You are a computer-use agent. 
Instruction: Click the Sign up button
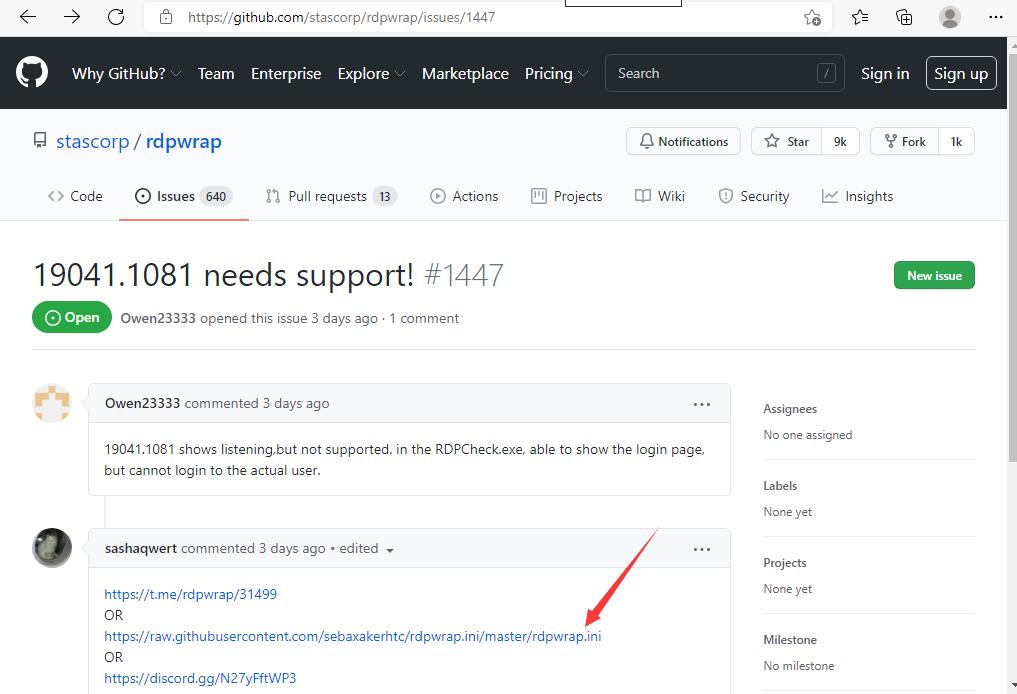(961, 73)
